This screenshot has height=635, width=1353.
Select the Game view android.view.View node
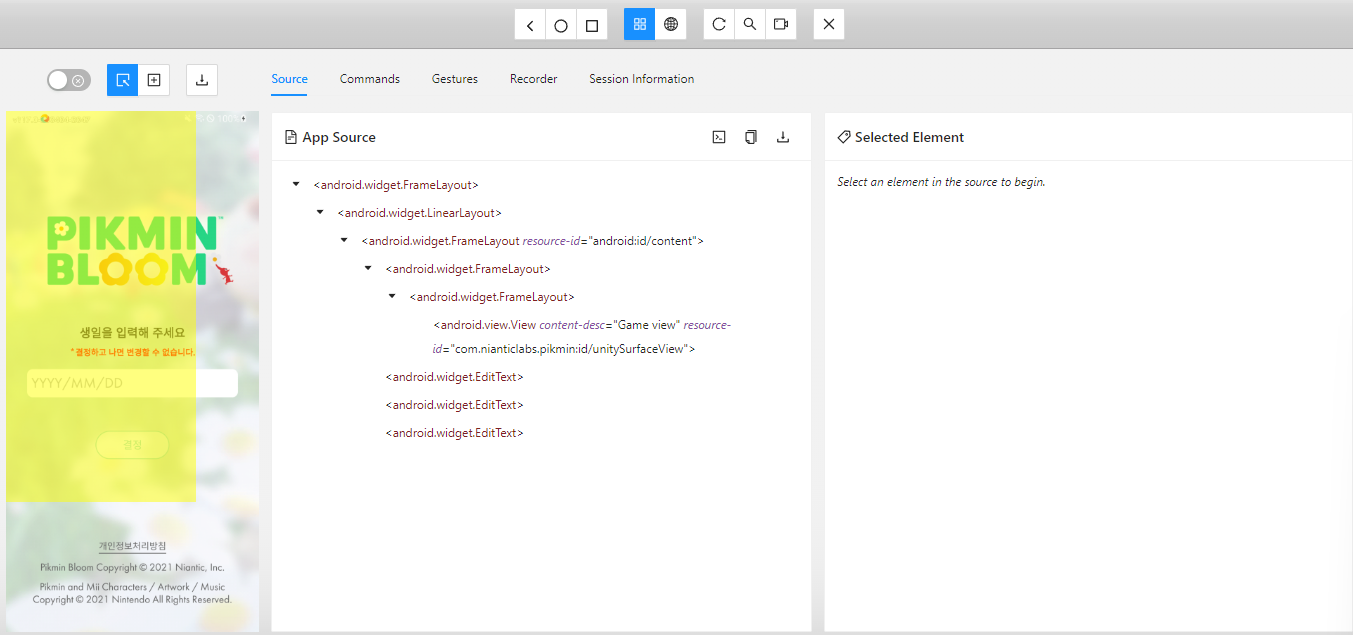[x=582, y=337]
